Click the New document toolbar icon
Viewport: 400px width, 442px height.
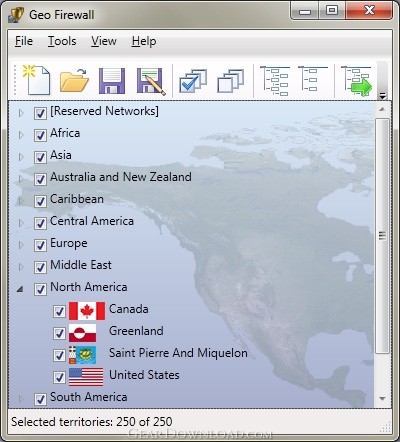[x=36, y=80]
